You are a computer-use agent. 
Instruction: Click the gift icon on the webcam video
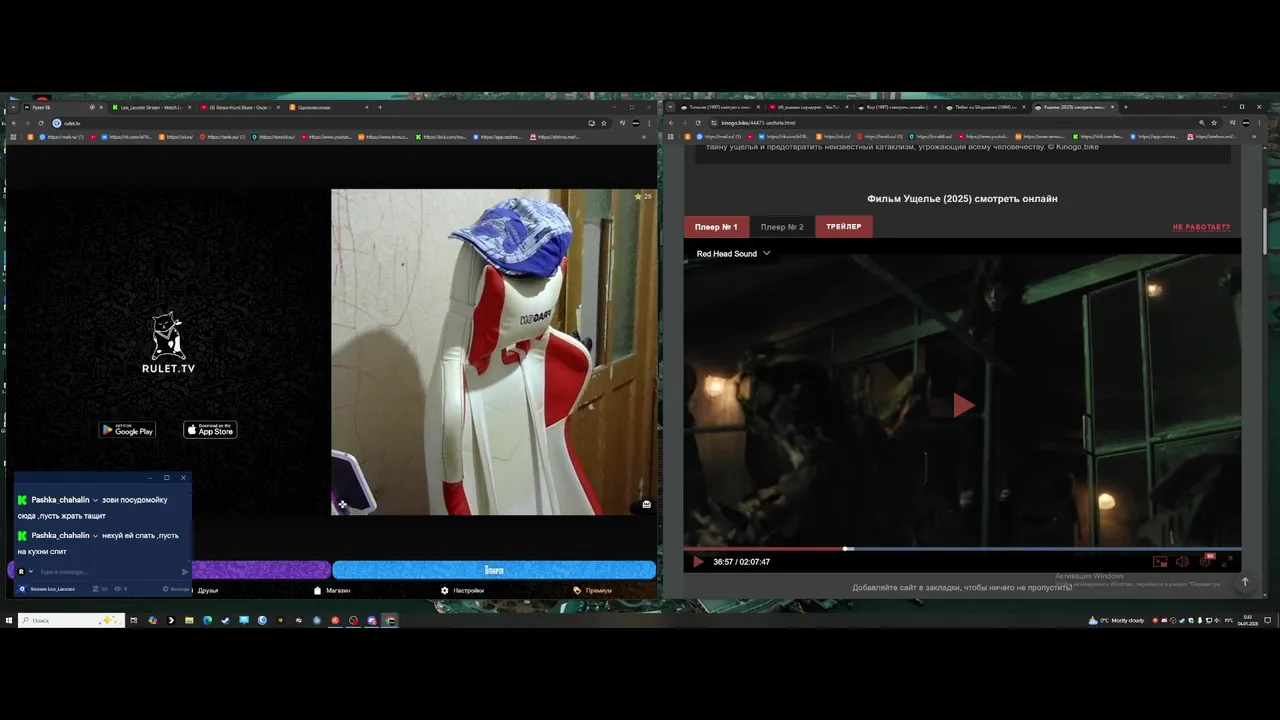point(647,504)
